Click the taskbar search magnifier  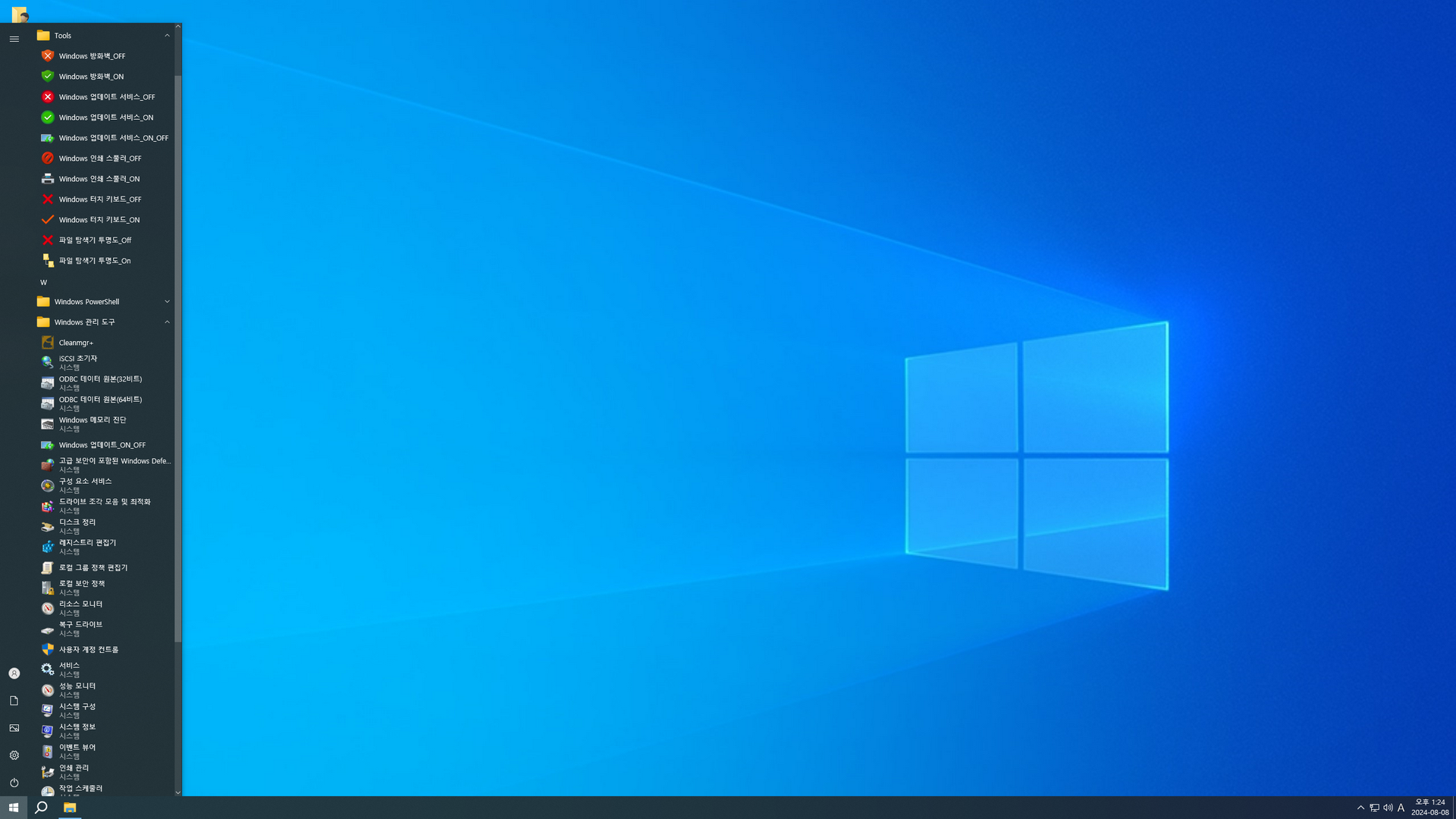(42, 808)
